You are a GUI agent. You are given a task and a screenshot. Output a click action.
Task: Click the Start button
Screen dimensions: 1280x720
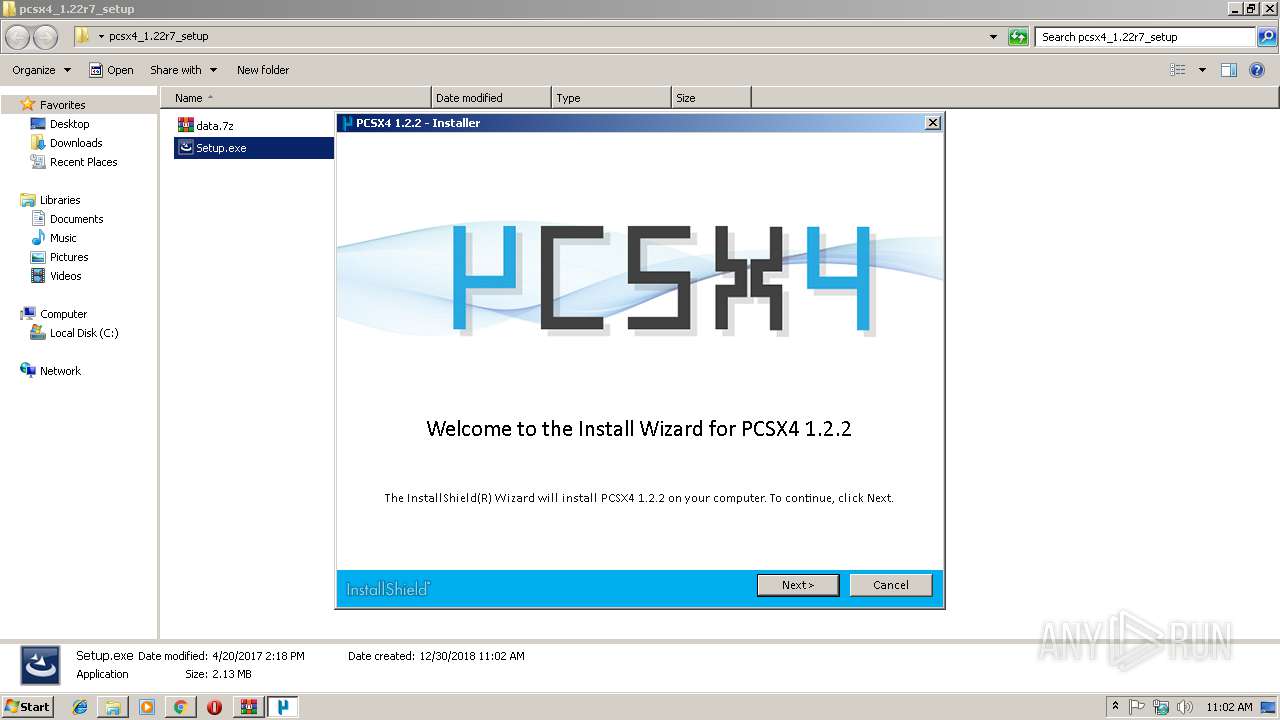pos(28,707)
